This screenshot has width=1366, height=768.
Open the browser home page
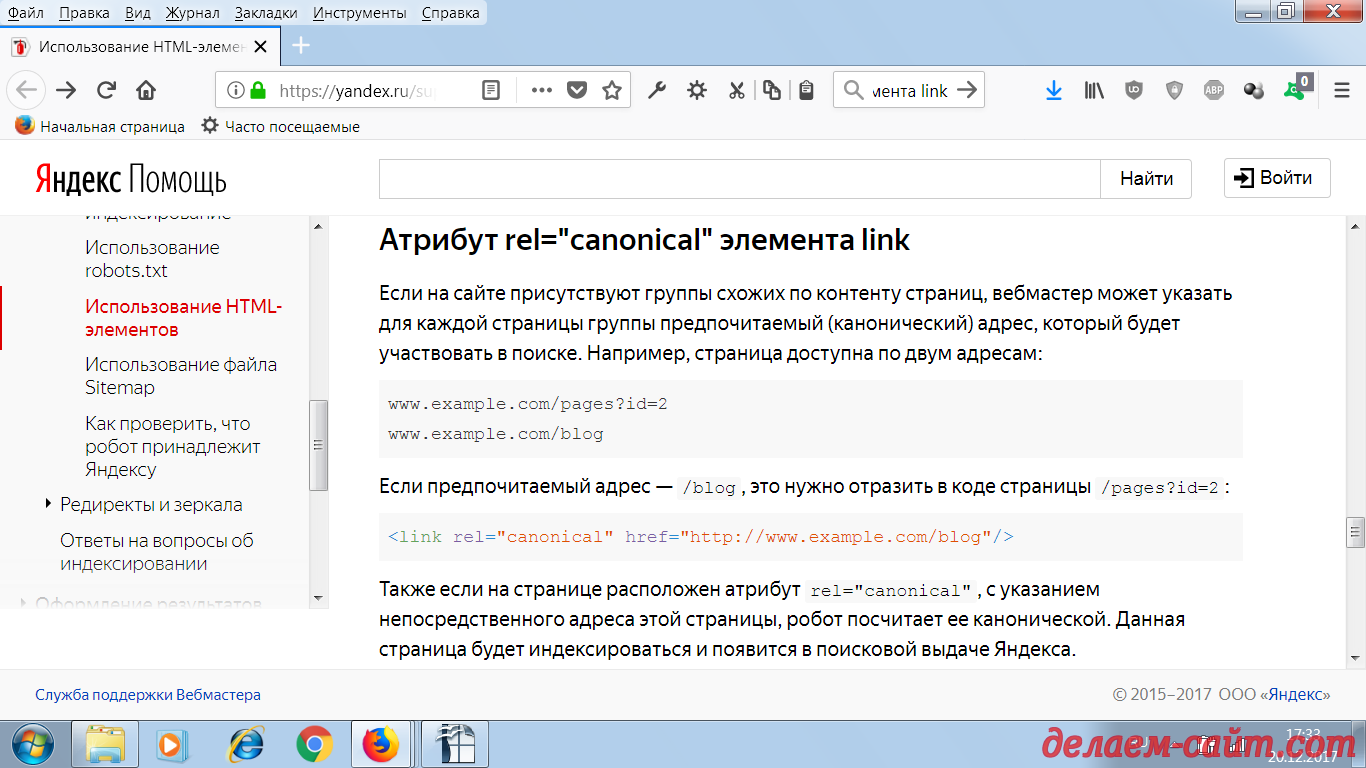(x=146, y=90)
